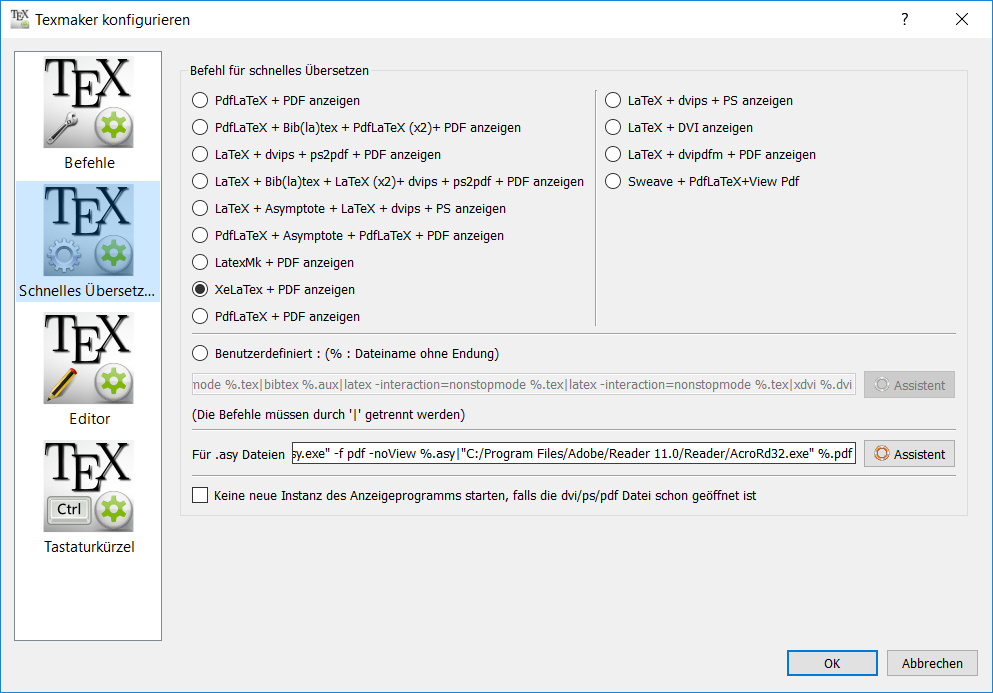Click the Editor label in sidebar
Viewport: 993px width, 693px height.
pyautogui.click(x=89, y=419)
